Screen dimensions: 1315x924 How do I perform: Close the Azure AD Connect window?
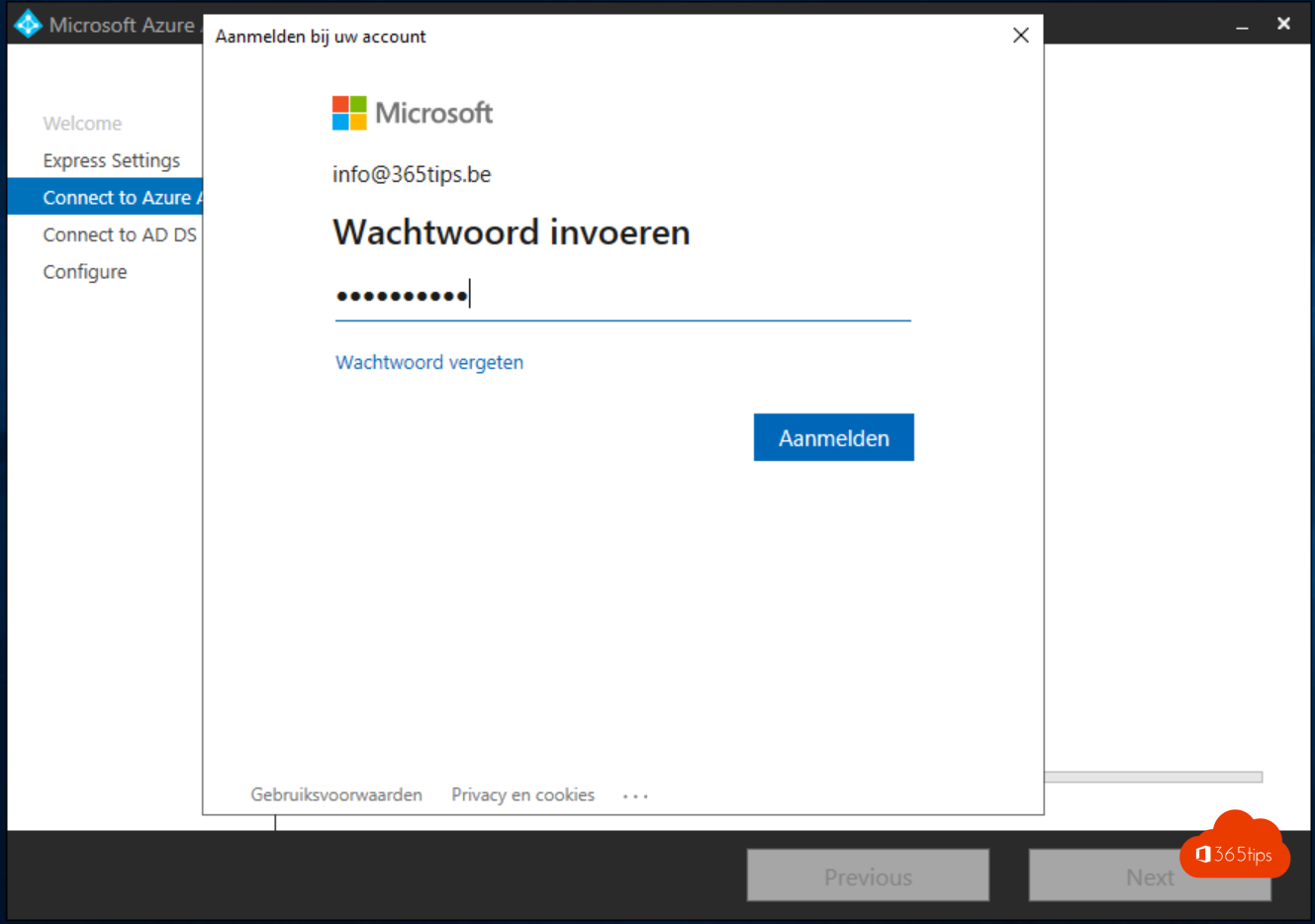1283,24
